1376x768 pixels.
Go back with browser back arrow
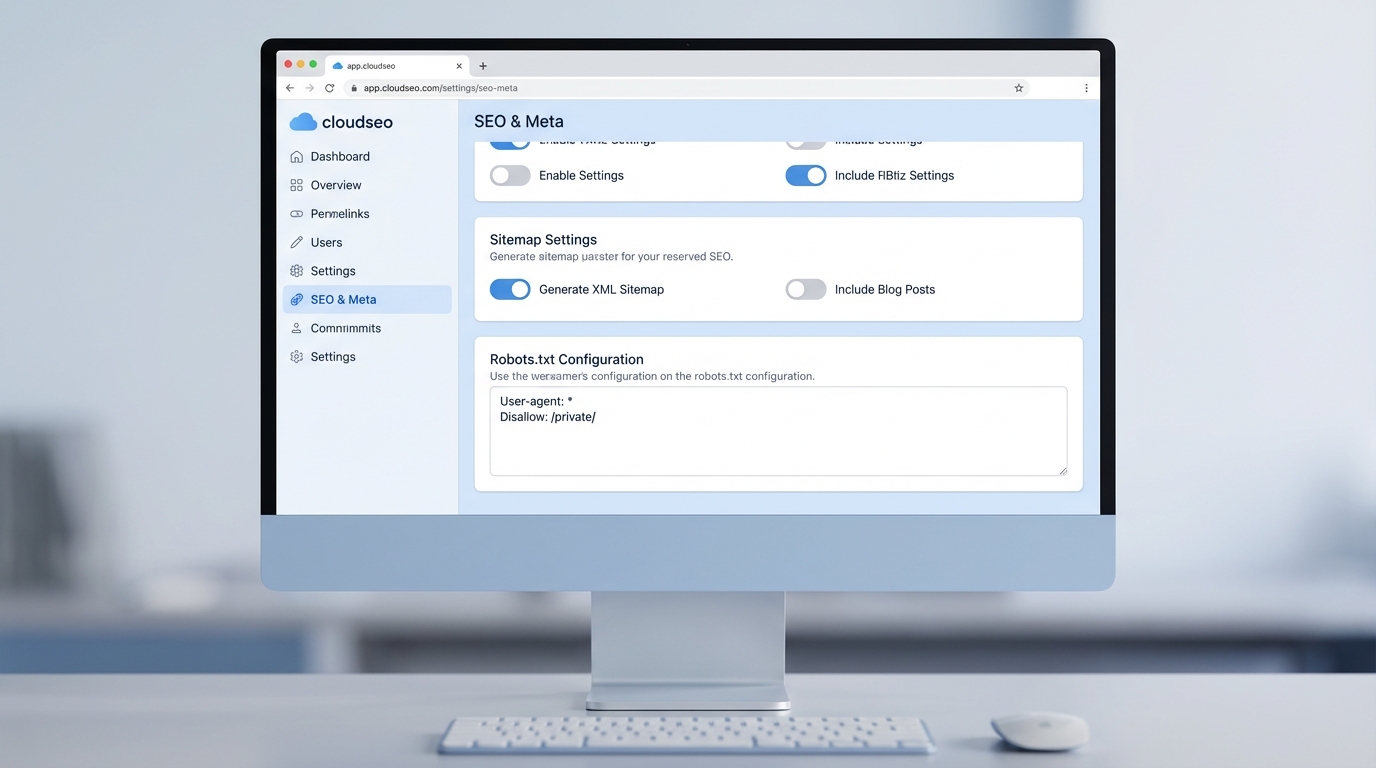290,88
